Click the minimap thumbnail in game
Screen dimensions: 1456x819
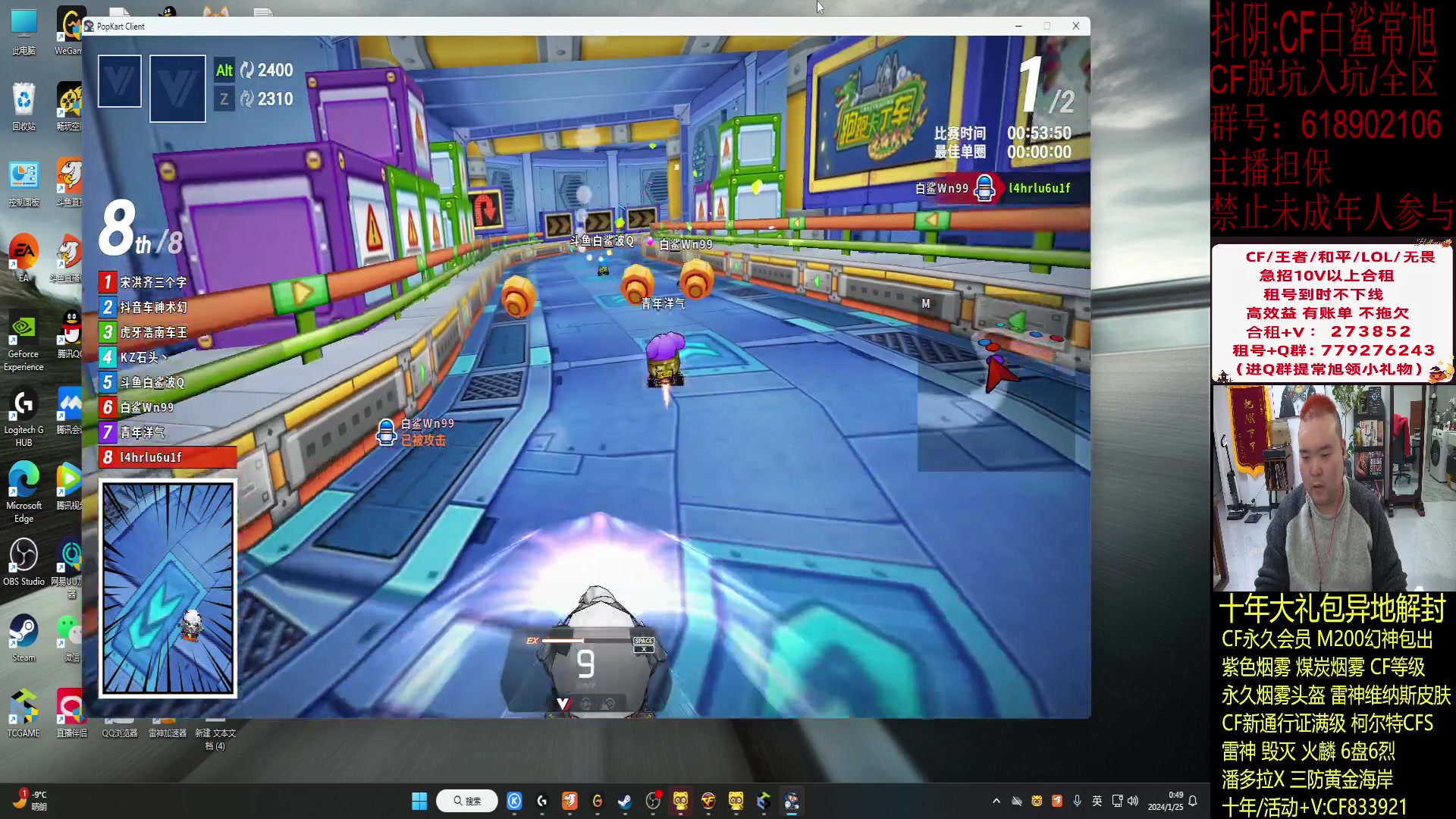click(168, 588)
